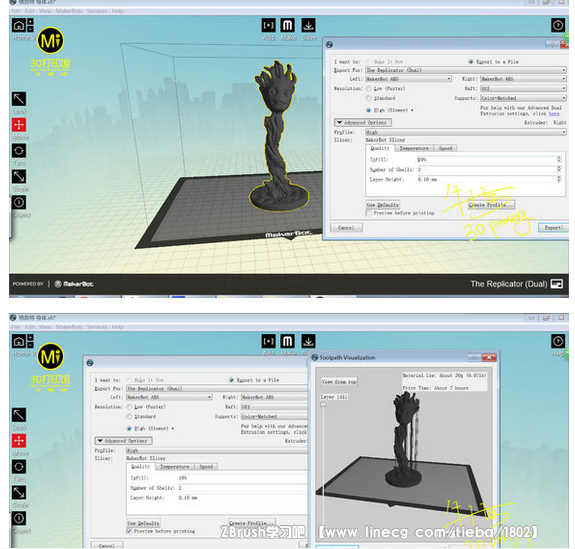Enable Preview before printing in upper dialog
Image resolution: width=575 pixels, height=549 pixels.
pyautogui.click(x=369, y=213)
